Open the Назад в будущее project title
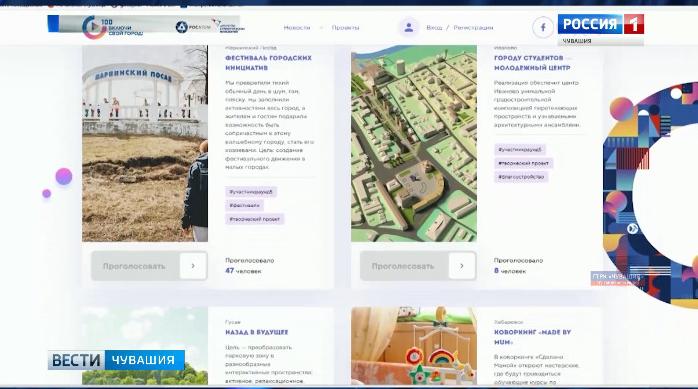The image size is (698, 389). click(256, 332)
